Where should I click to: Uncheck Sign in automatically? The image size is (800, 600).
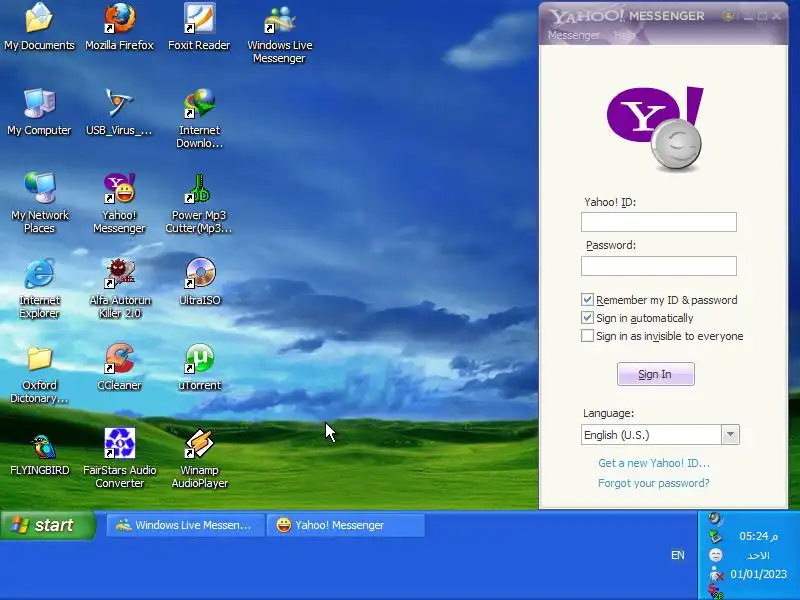point(587,317)
